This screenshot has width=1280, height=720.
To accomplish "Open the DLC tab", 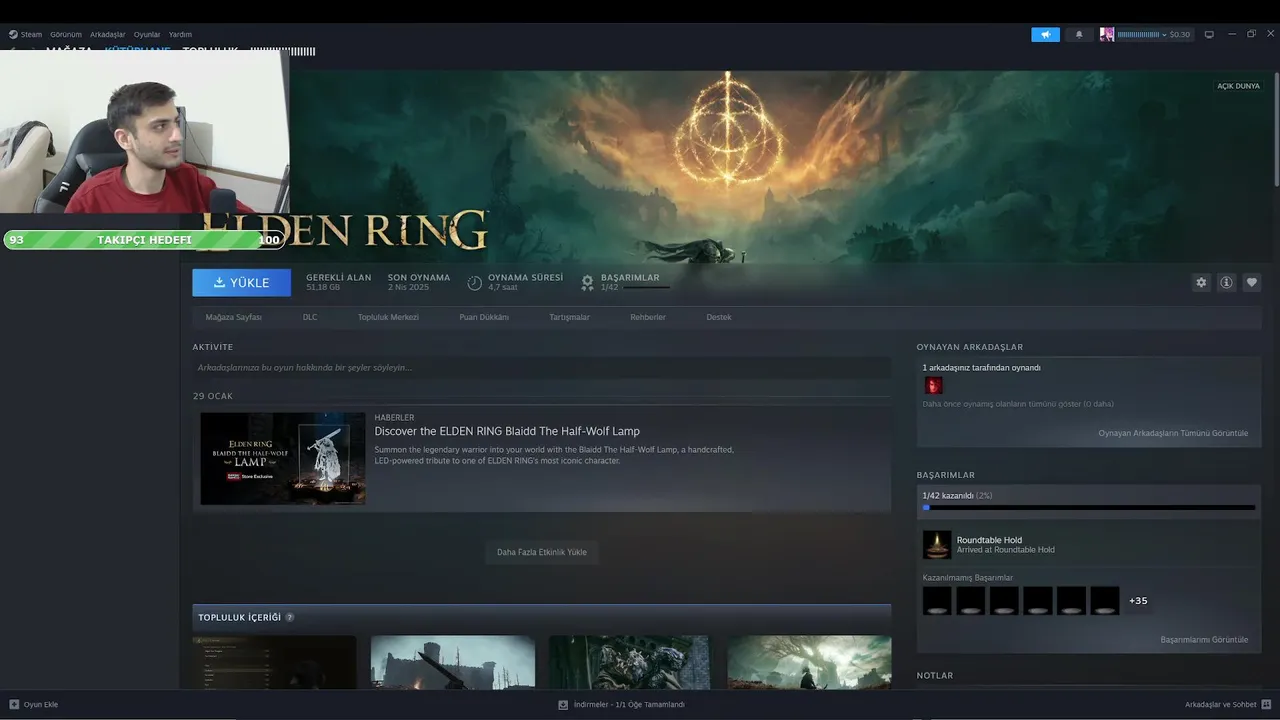I will click(310, 317).
